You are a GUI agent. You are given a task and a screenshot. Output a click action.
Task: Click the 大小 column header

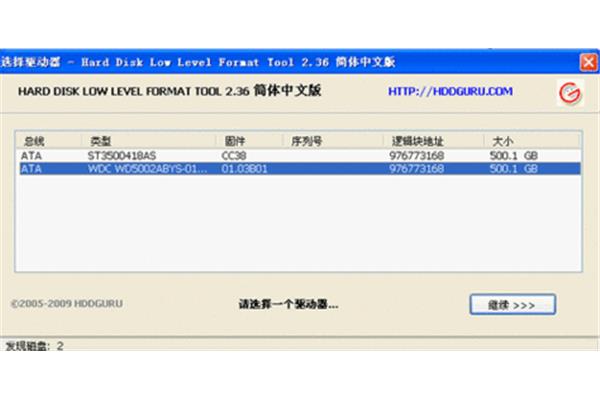coord(532,141)
